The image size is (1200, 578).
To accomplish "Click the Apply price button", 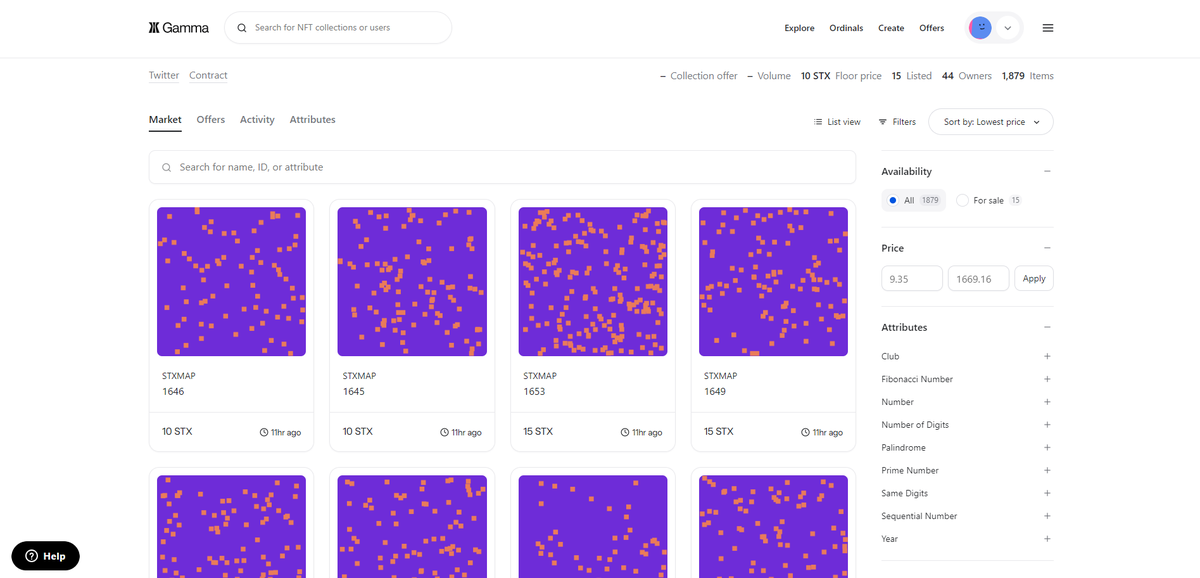I will click(x=1034, y=279).
